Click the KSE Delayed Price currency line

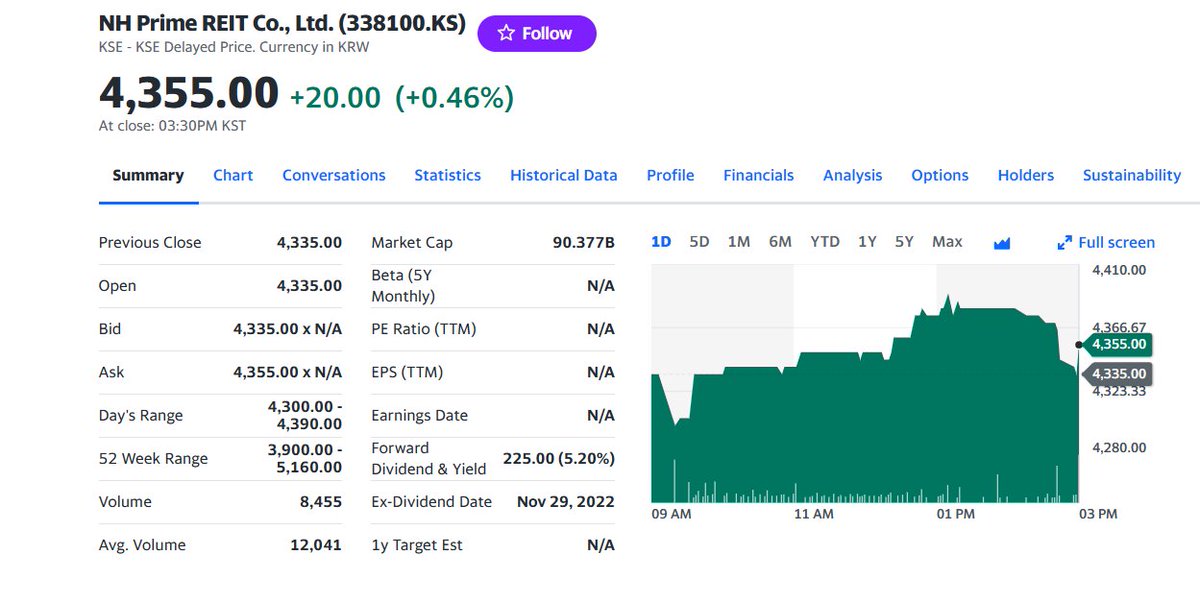[x=234, y=47]
